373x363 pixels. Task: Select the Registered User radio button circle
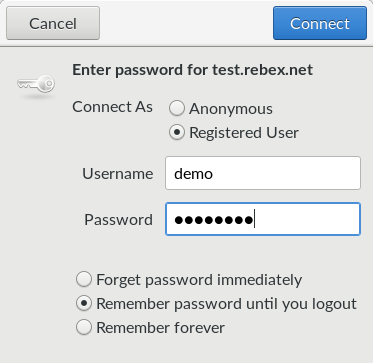(177, 132)
